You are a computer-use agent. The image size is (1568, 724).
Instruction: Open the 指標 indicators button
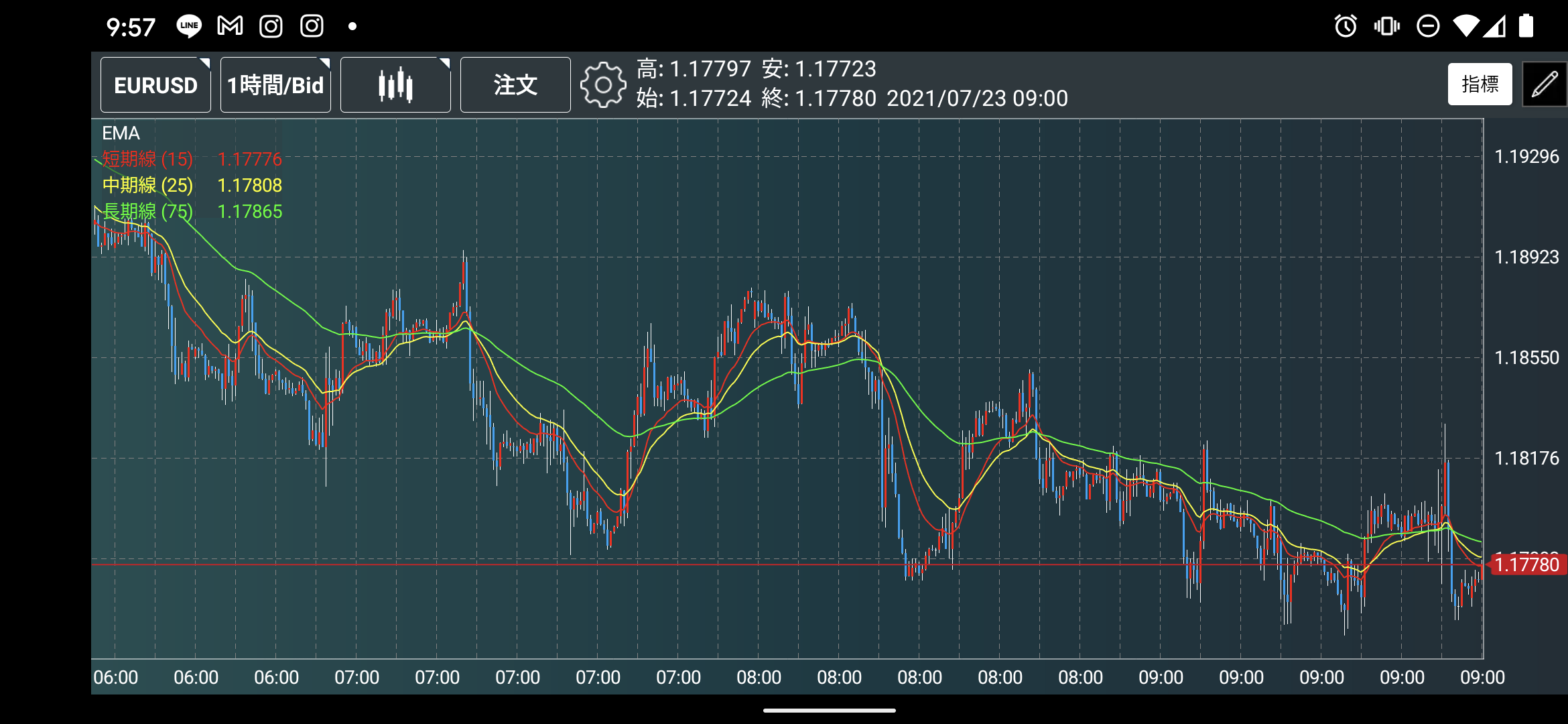(1480, 84)
